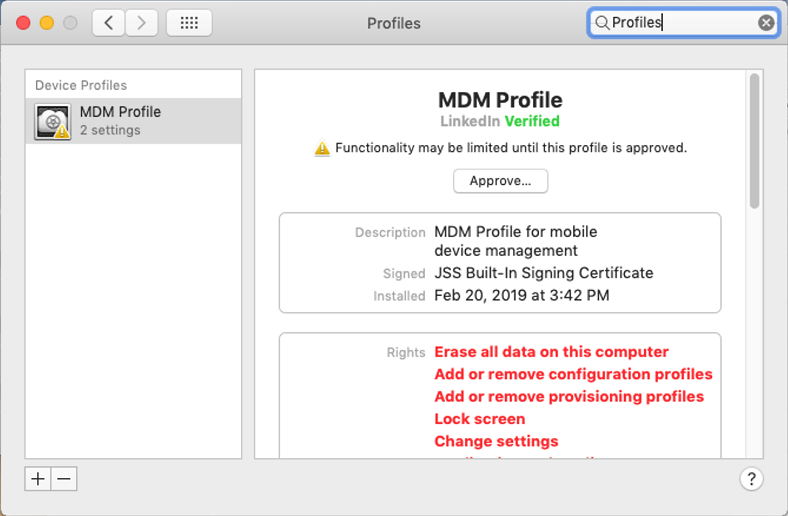788x516 pixels.
Task: Click the Device Profiles list header
Action: 81,85
